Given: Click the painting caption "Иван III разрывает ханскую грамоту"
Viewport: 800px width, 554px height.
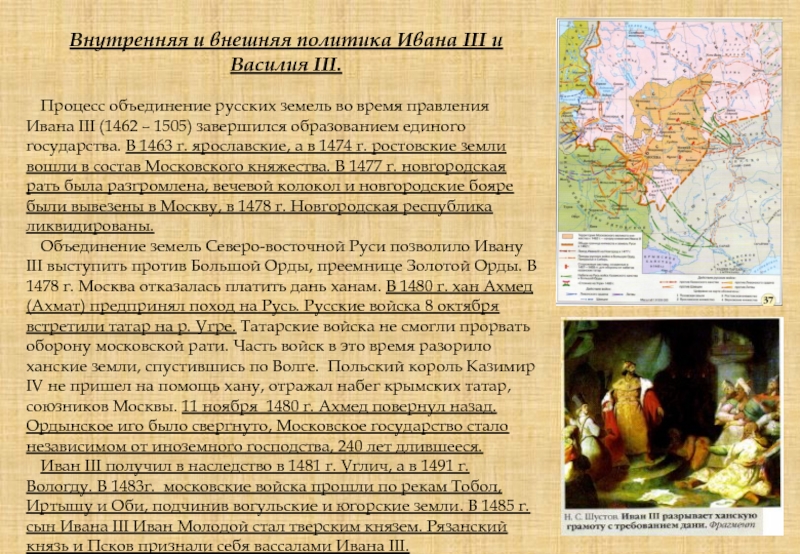Looking at the screenshot, I should click(661, 521).
